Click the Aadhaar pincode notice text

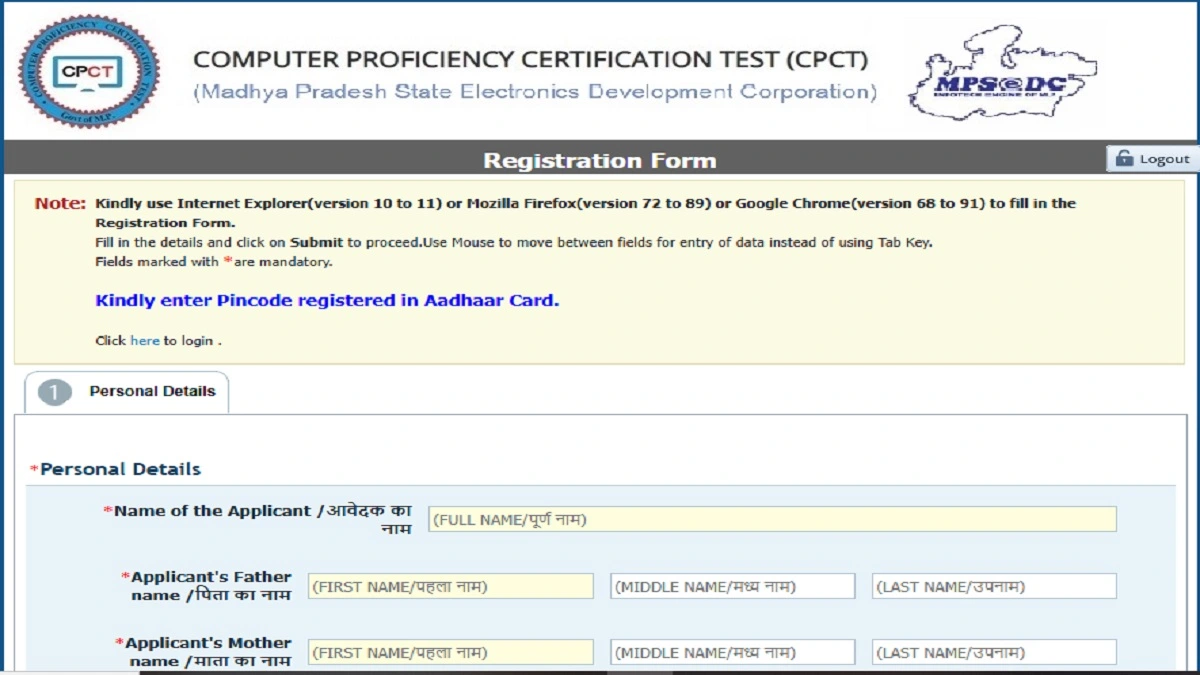coord(327,300)
